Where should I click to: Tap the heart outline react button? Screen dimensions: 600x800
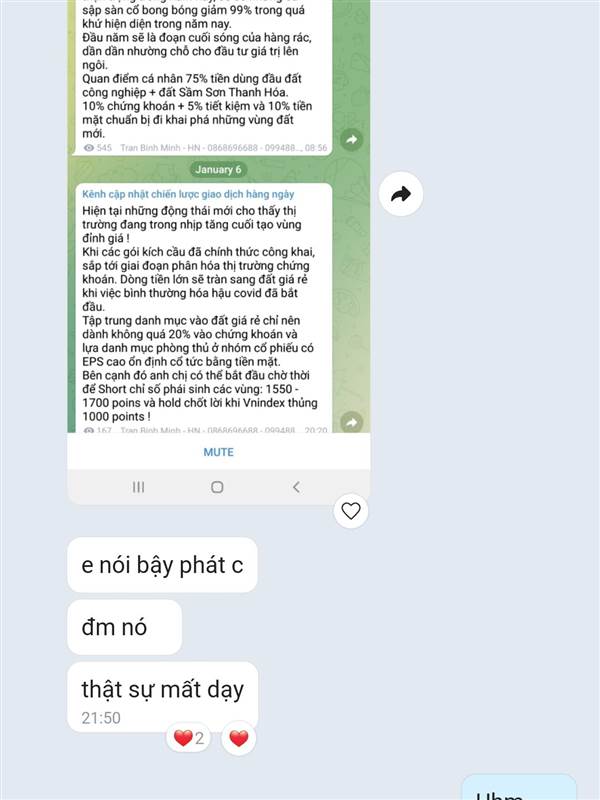351,511
